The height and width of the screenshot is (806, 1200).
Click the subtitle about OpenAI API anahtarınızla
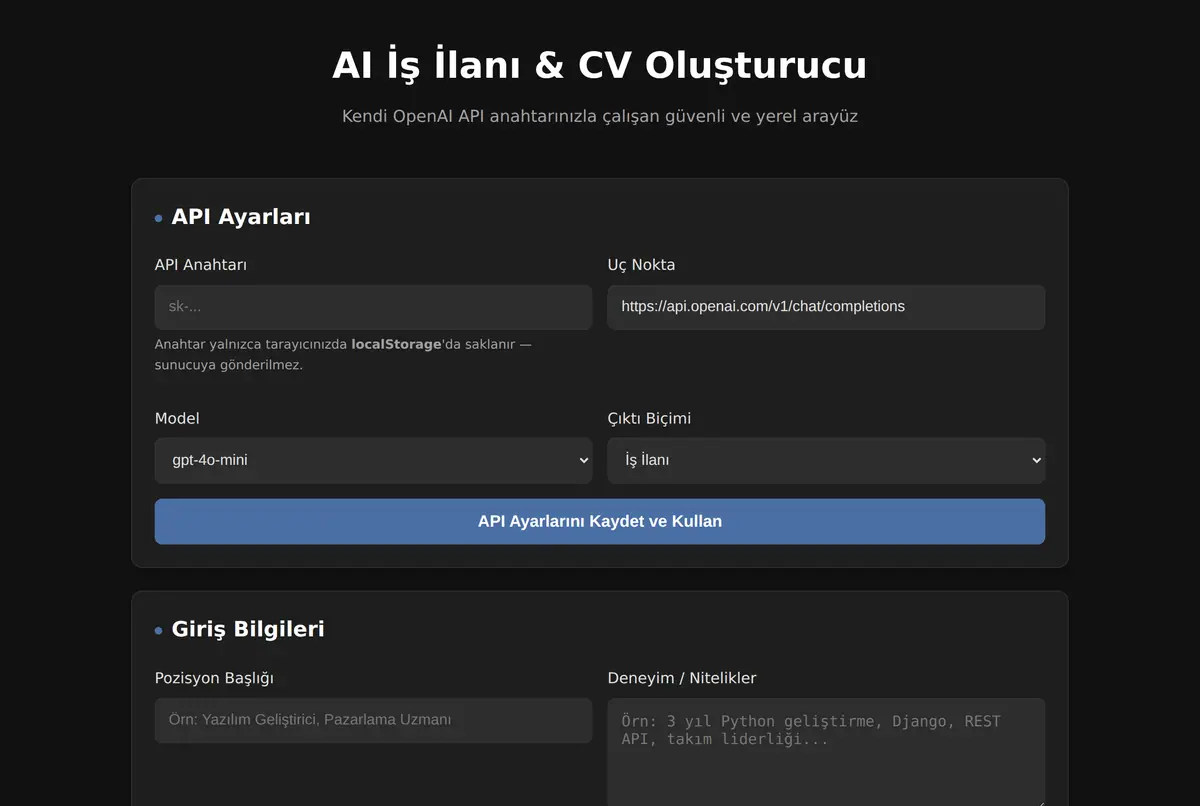pos(600,116)
